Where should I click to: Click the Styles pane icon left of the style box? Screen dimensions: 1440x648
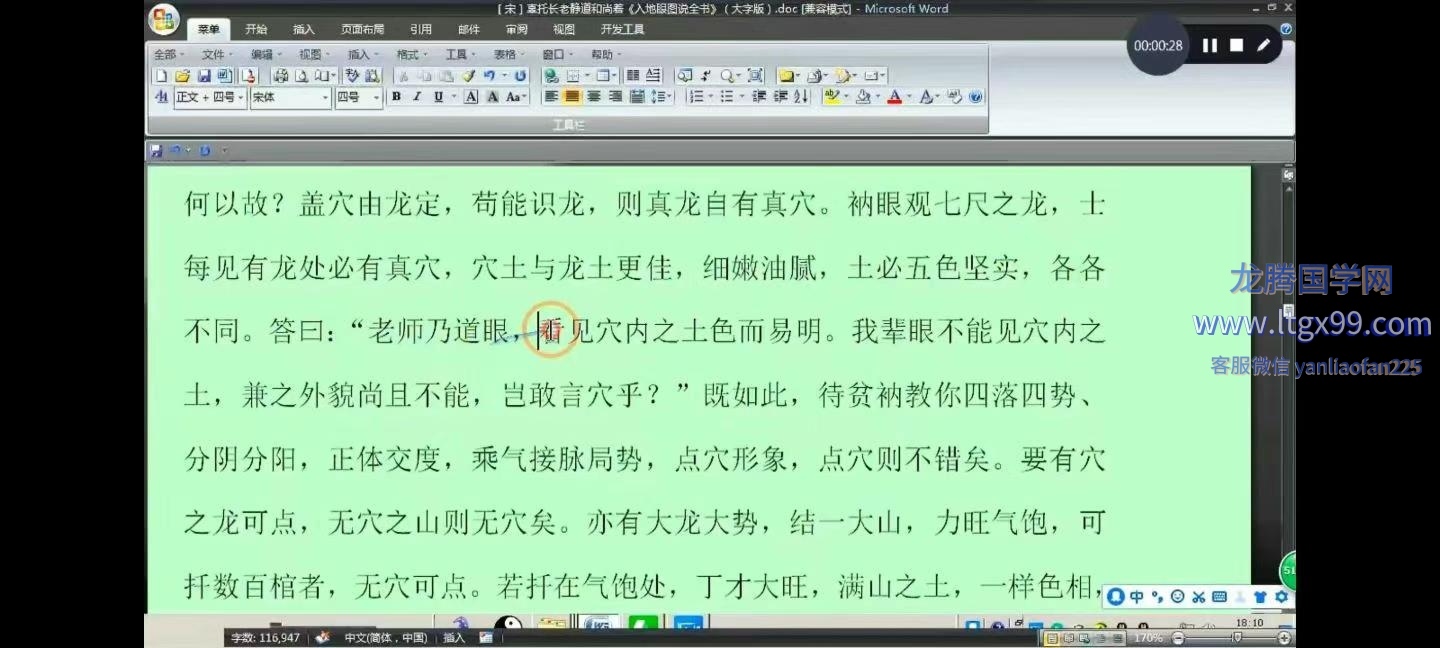coord(161,97)
